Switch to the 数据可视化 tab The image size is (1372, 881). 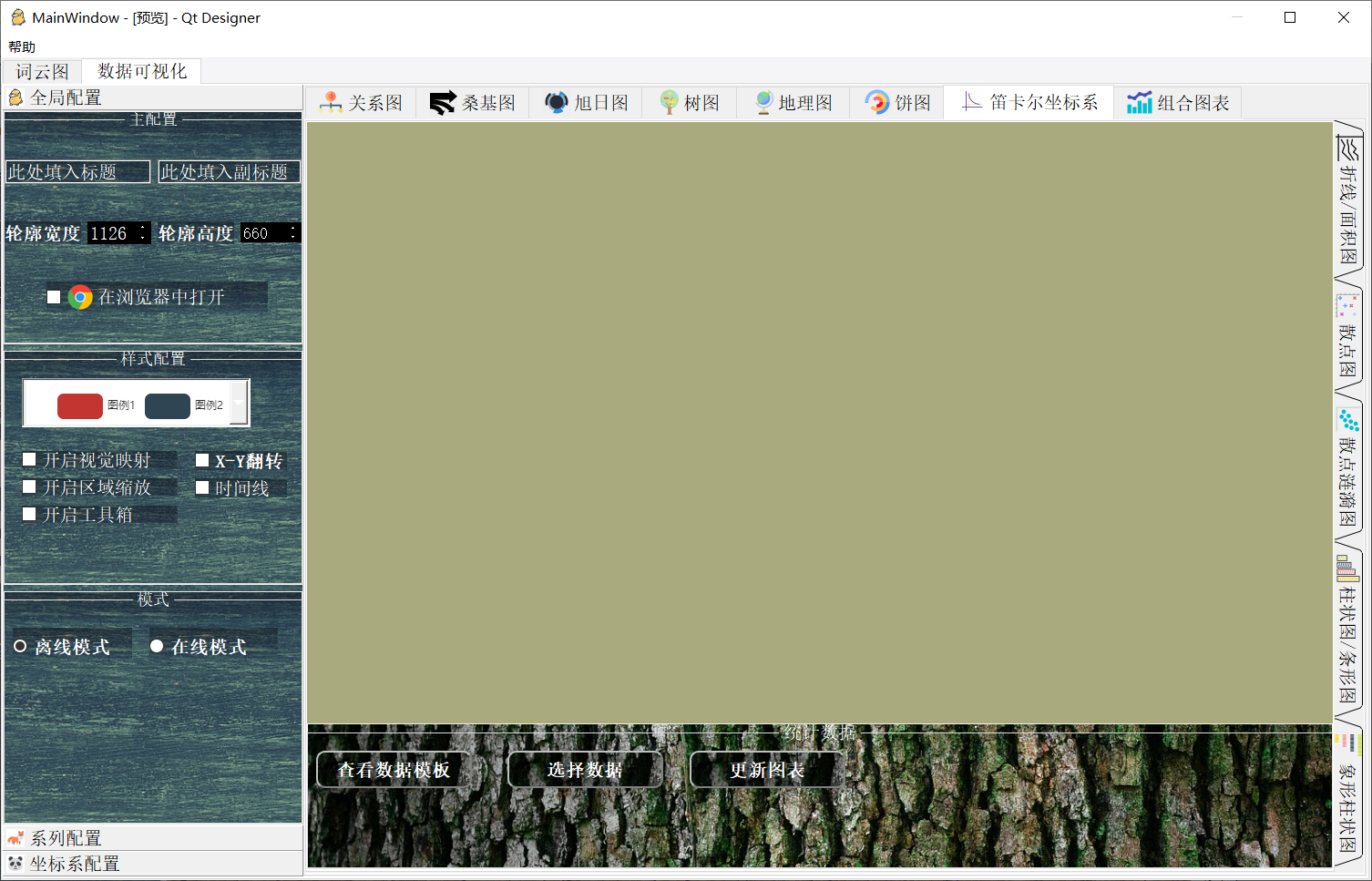(x=142, y=71)
